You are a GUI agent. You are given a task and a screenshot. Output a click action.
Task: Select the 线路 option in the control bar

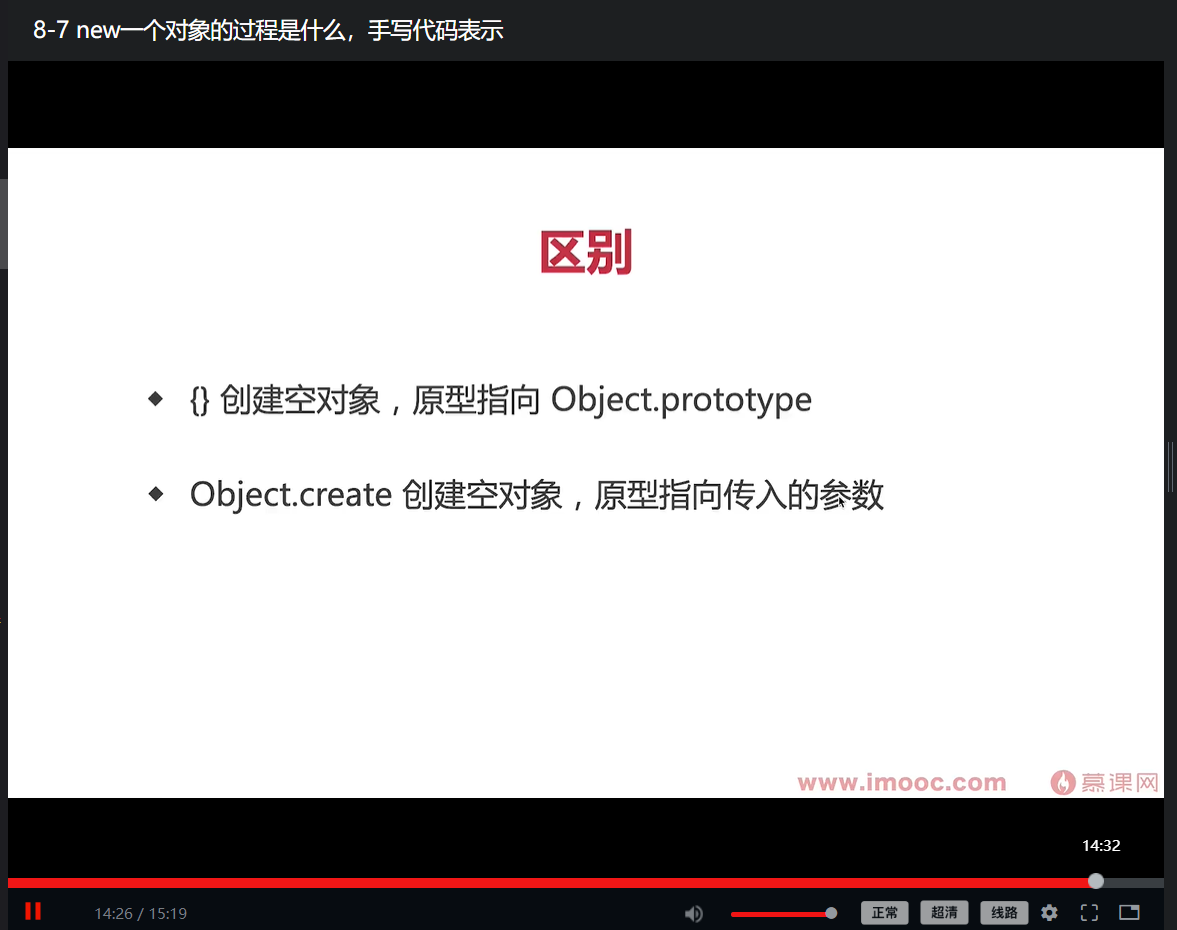click(x=1004, y=913)
